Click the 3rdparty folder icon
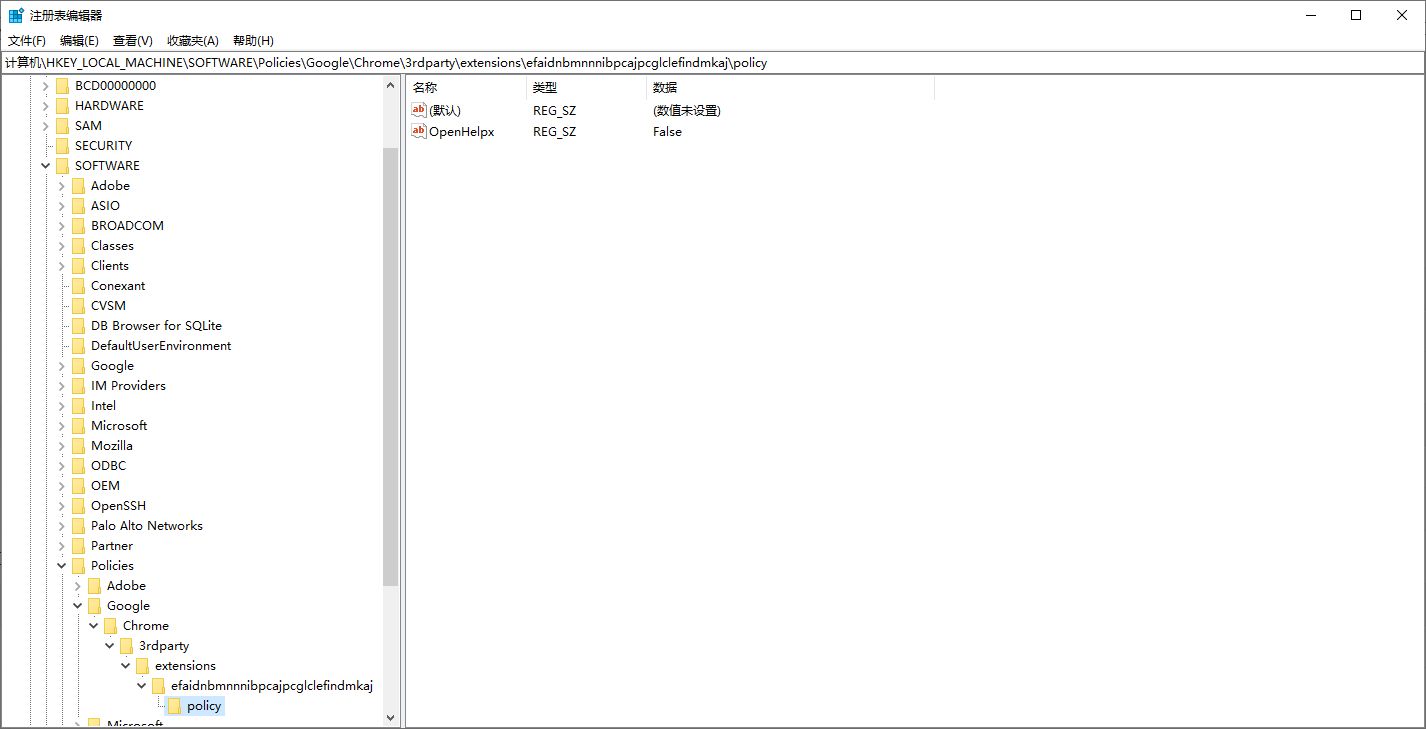 point(126,645)
